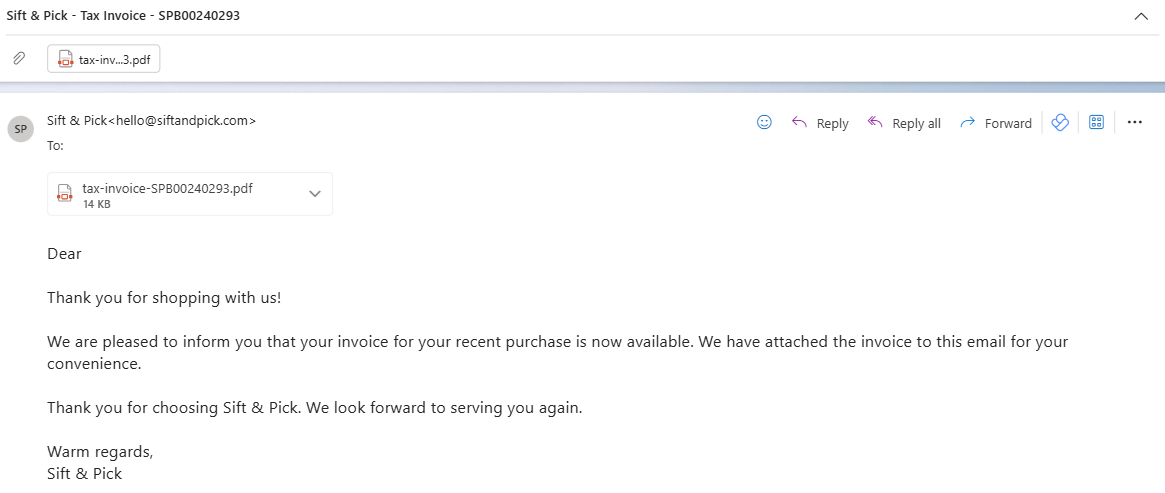Expand the tax-invoice attachment dropdown arrow

(x=315, y=194)
